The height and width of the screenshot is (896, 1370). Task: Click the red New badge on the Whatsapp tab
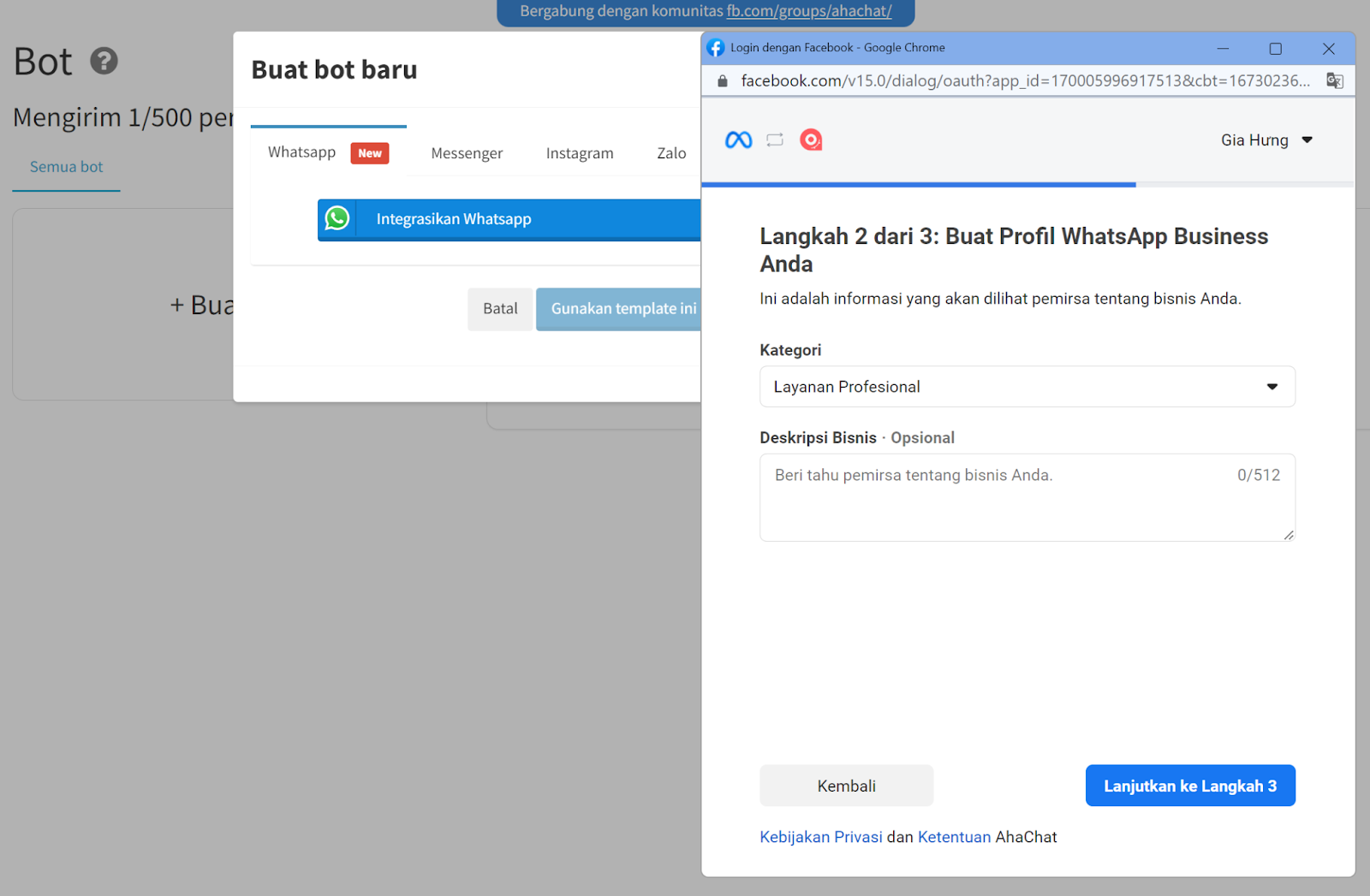[370, 153]
